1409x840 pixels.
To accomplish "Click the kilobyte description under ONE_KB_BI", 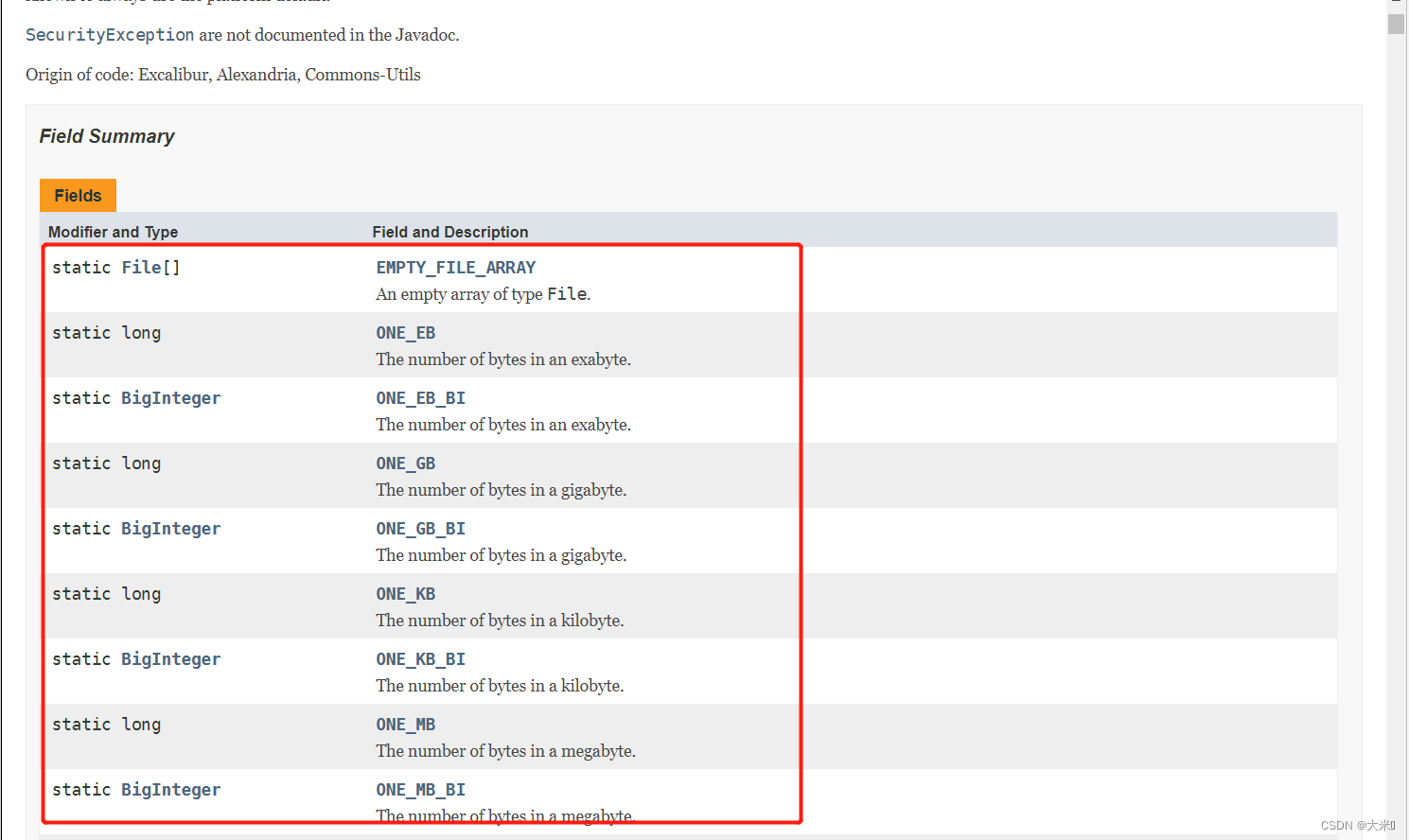I will 500,686.
